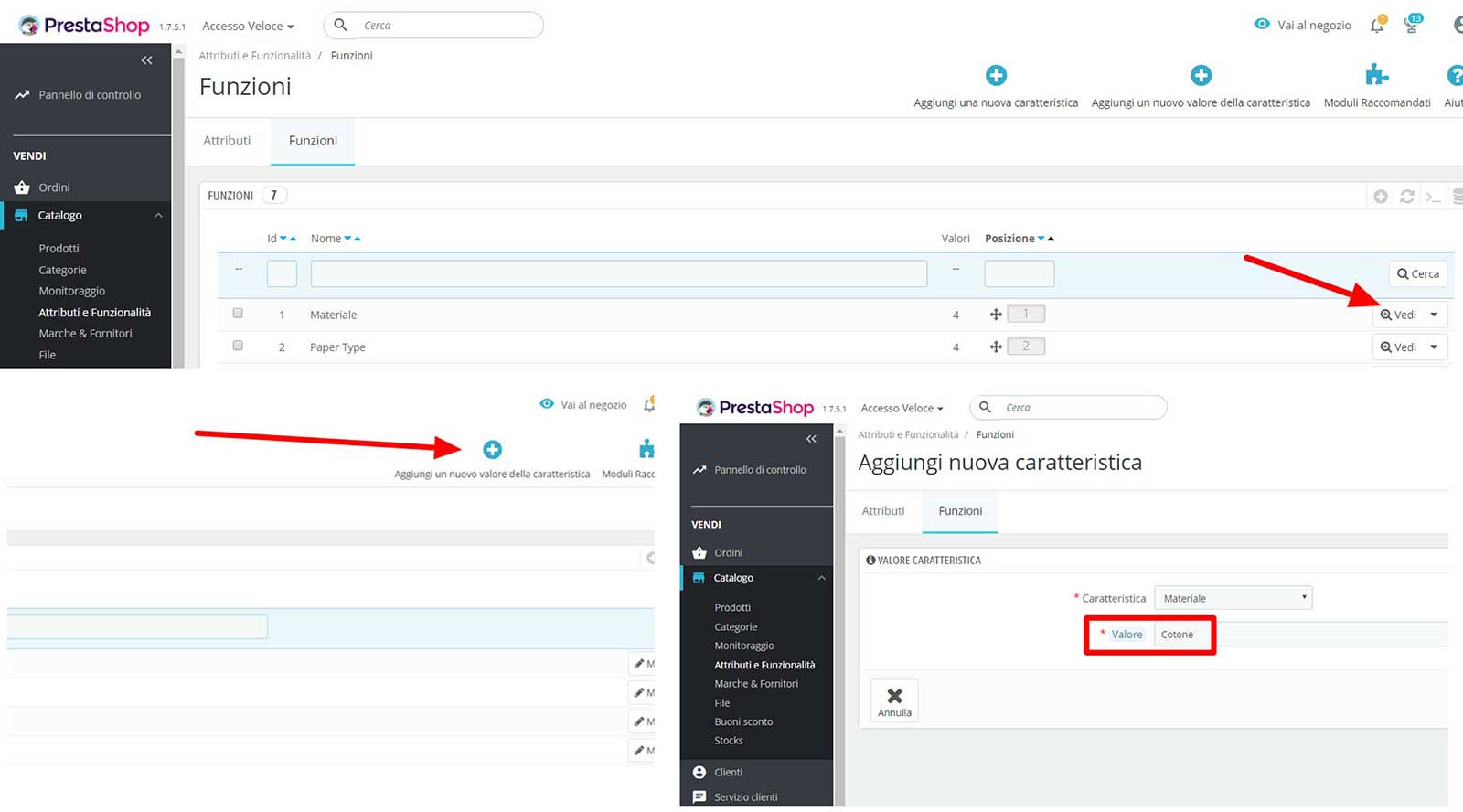Select Funzioni tab on 'Aggiungi nuova caratteristica' page
Viewport: 1463px width, 812px height.
click(x=960, y=511)
